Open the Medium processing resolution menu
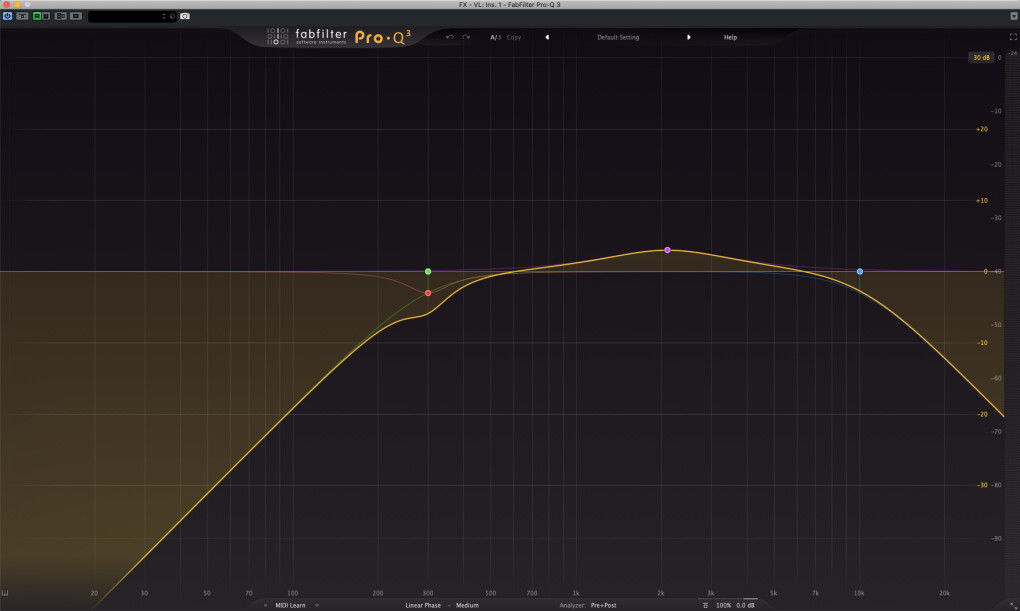This screenshot has width=1020, height=611. 467,605
